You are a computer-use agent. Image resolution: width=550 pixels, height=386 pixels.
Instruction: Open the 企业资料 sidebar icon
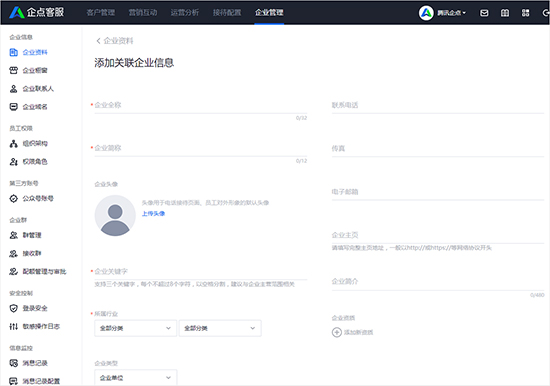click(x=13, y=52)
